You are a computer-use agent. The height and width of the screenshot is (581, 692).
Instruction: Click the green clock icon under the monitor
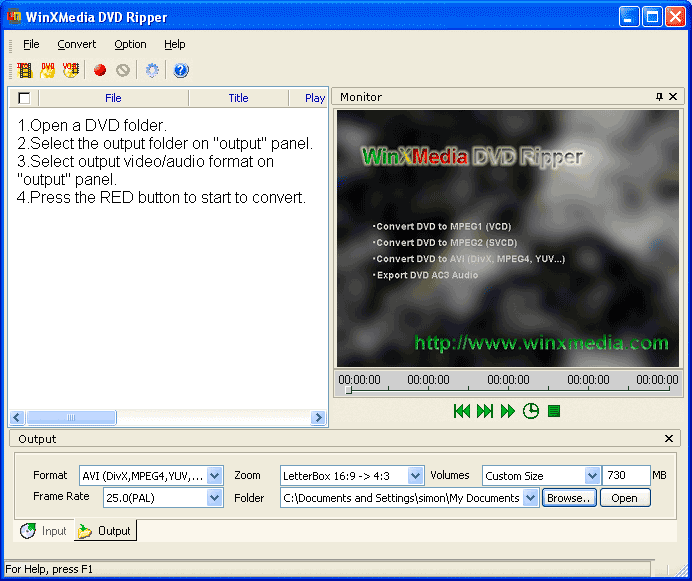[x=530, y=411]
